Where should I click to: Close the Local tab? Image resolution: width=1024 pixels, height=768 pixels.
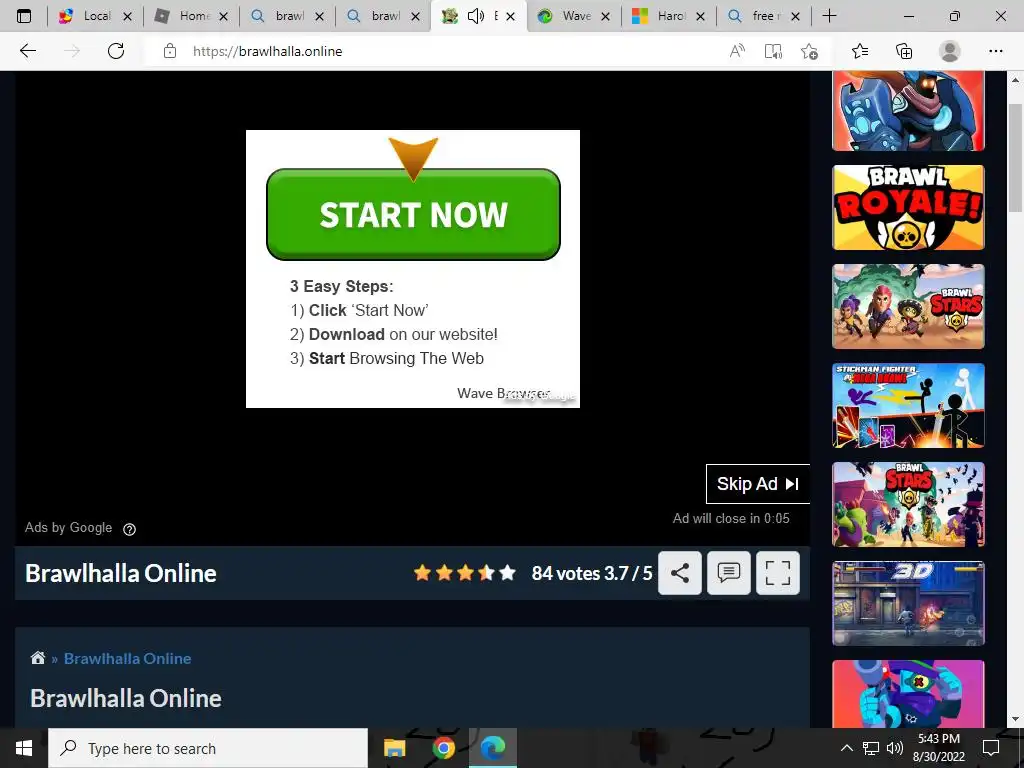(127, 16)
